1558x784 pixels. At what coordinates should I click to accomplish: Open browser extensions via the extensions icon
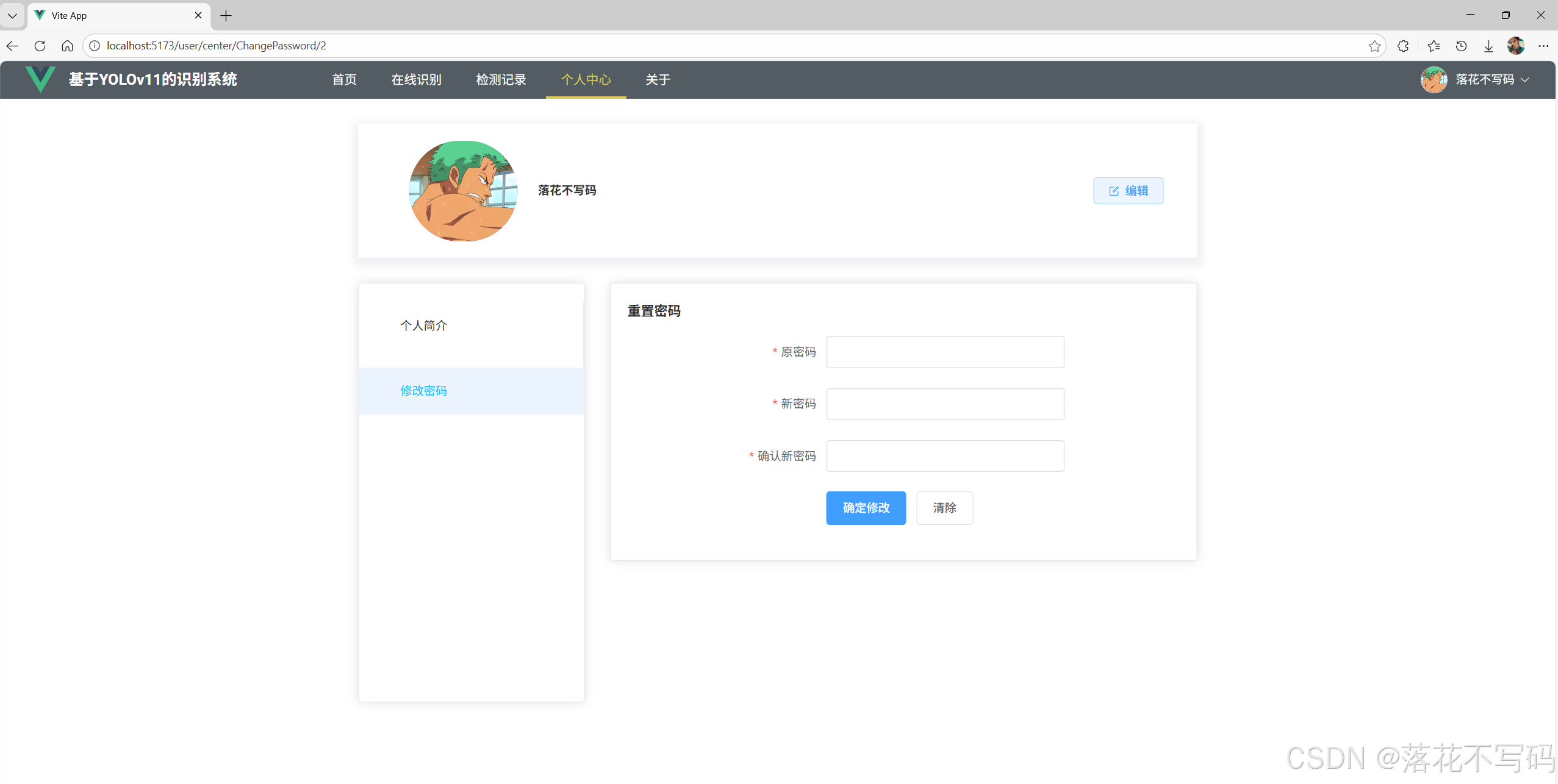1403,46
